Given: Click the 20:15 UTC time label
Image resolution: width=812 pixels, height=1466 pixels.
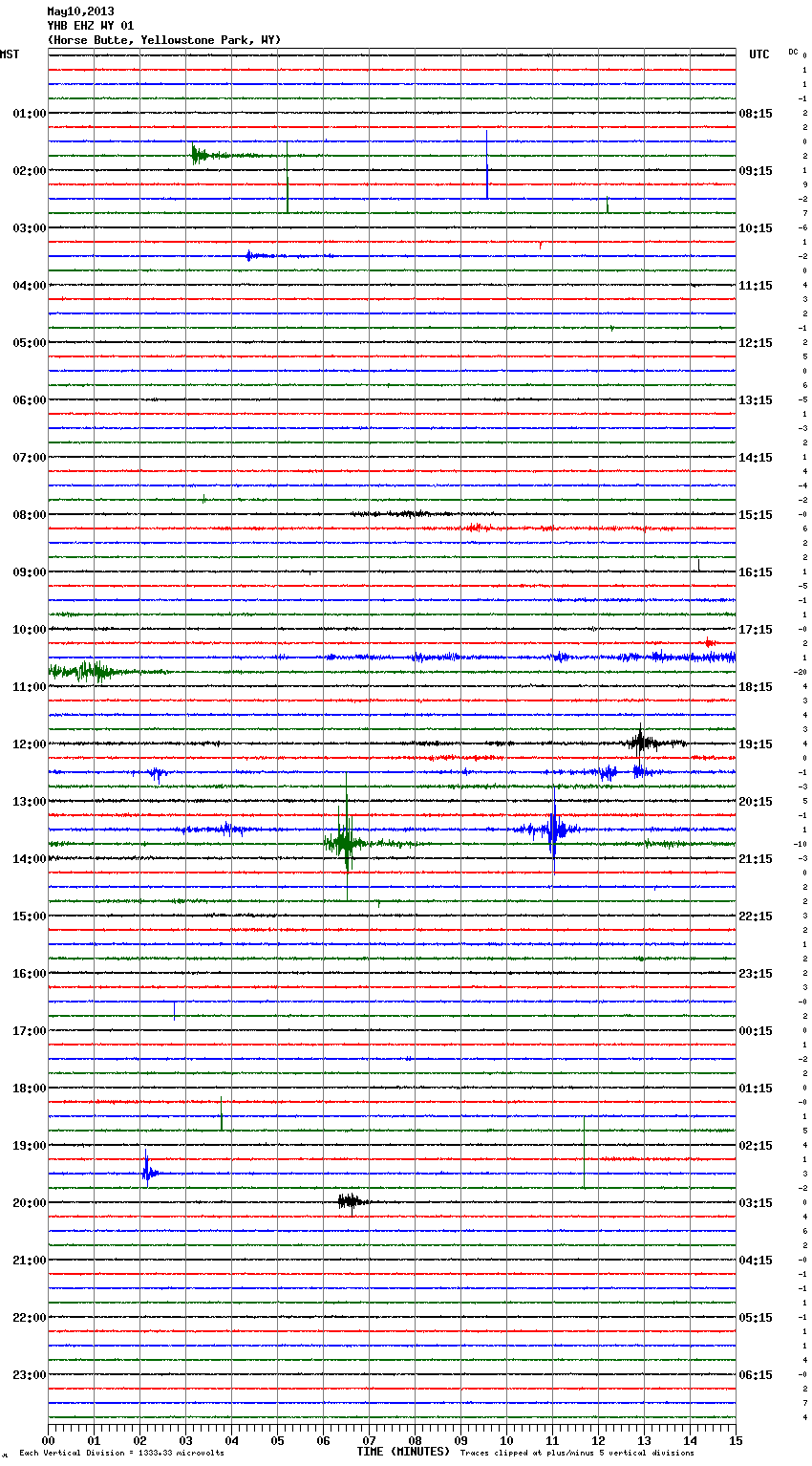Looking at the screenshot, I should 756,802.
